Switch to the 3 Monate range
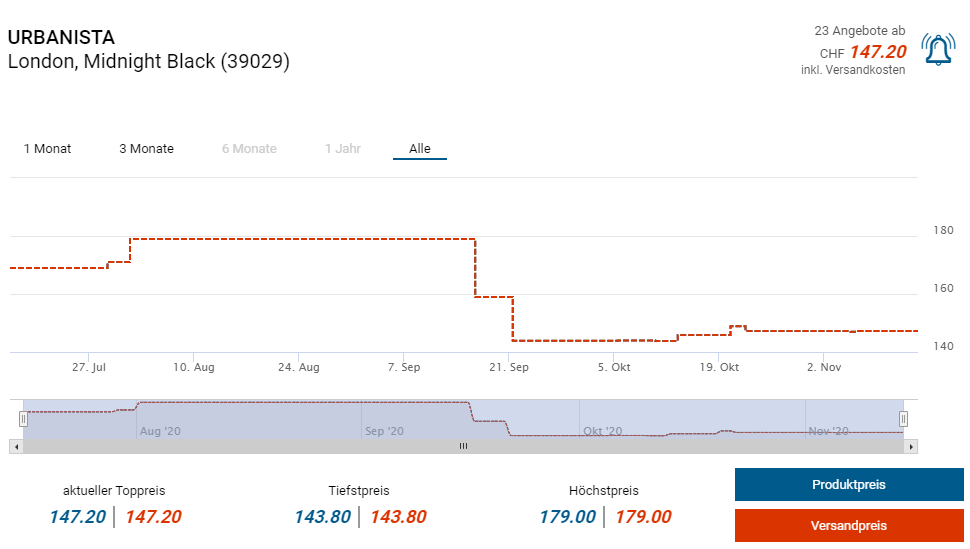970x549 pixels. point(146,149)
